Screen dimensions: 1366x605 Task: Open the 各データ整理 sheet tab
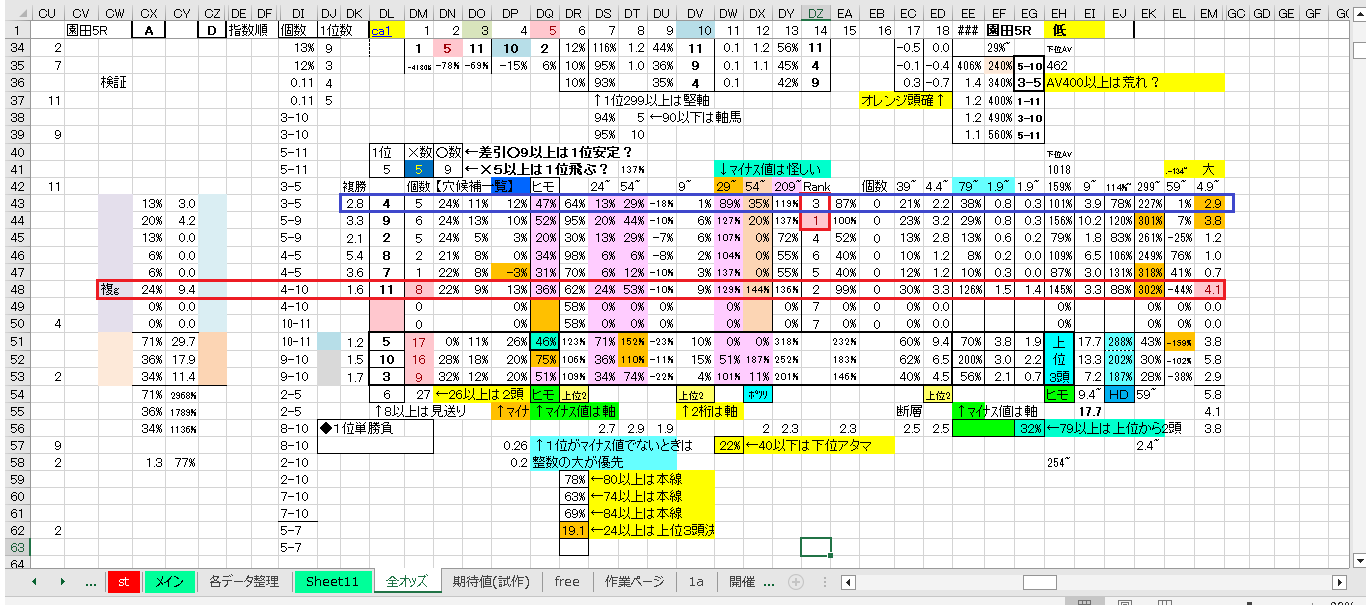(x=245, y=582)
